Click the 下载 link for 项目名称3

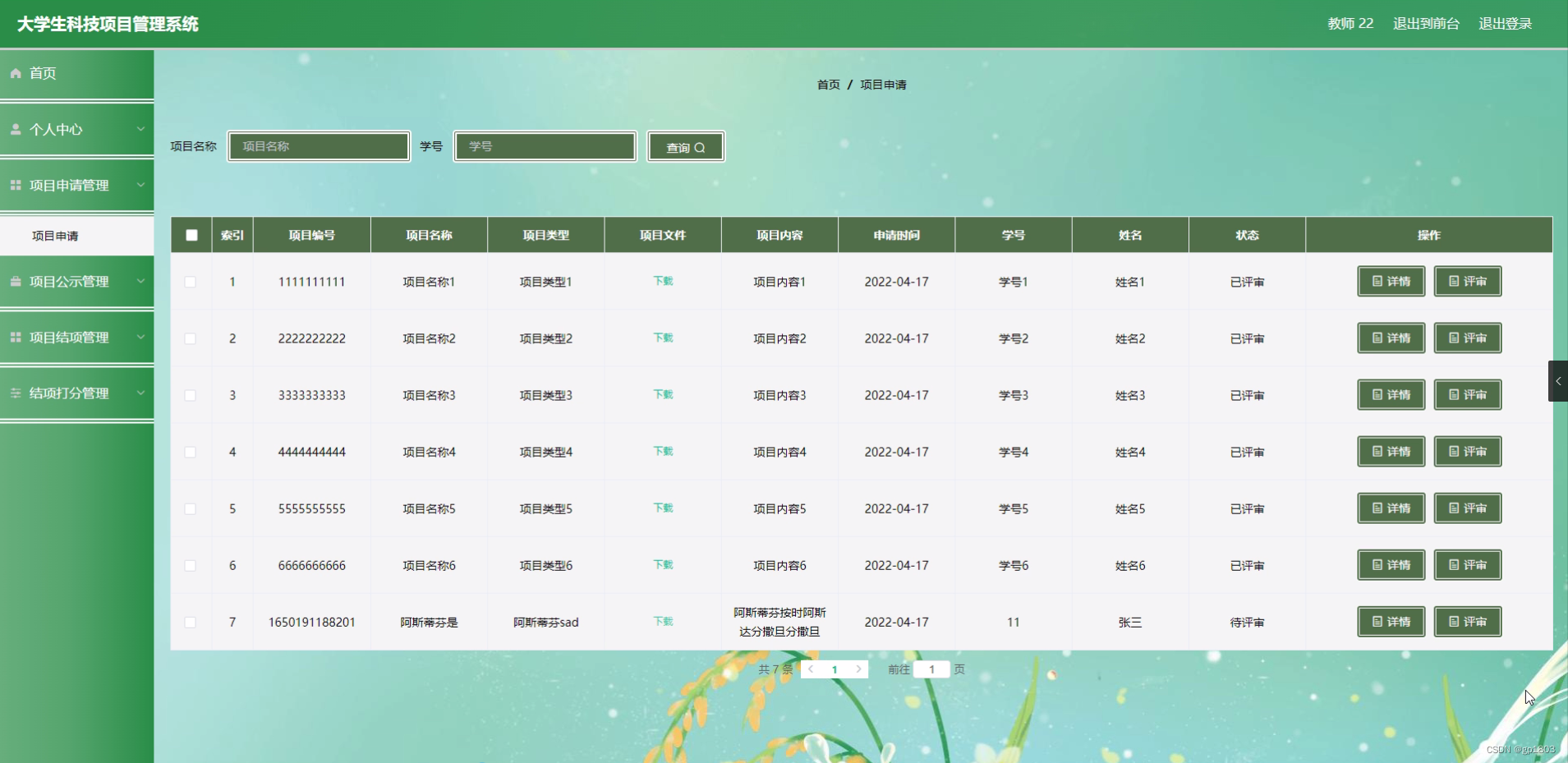(662, 394)
